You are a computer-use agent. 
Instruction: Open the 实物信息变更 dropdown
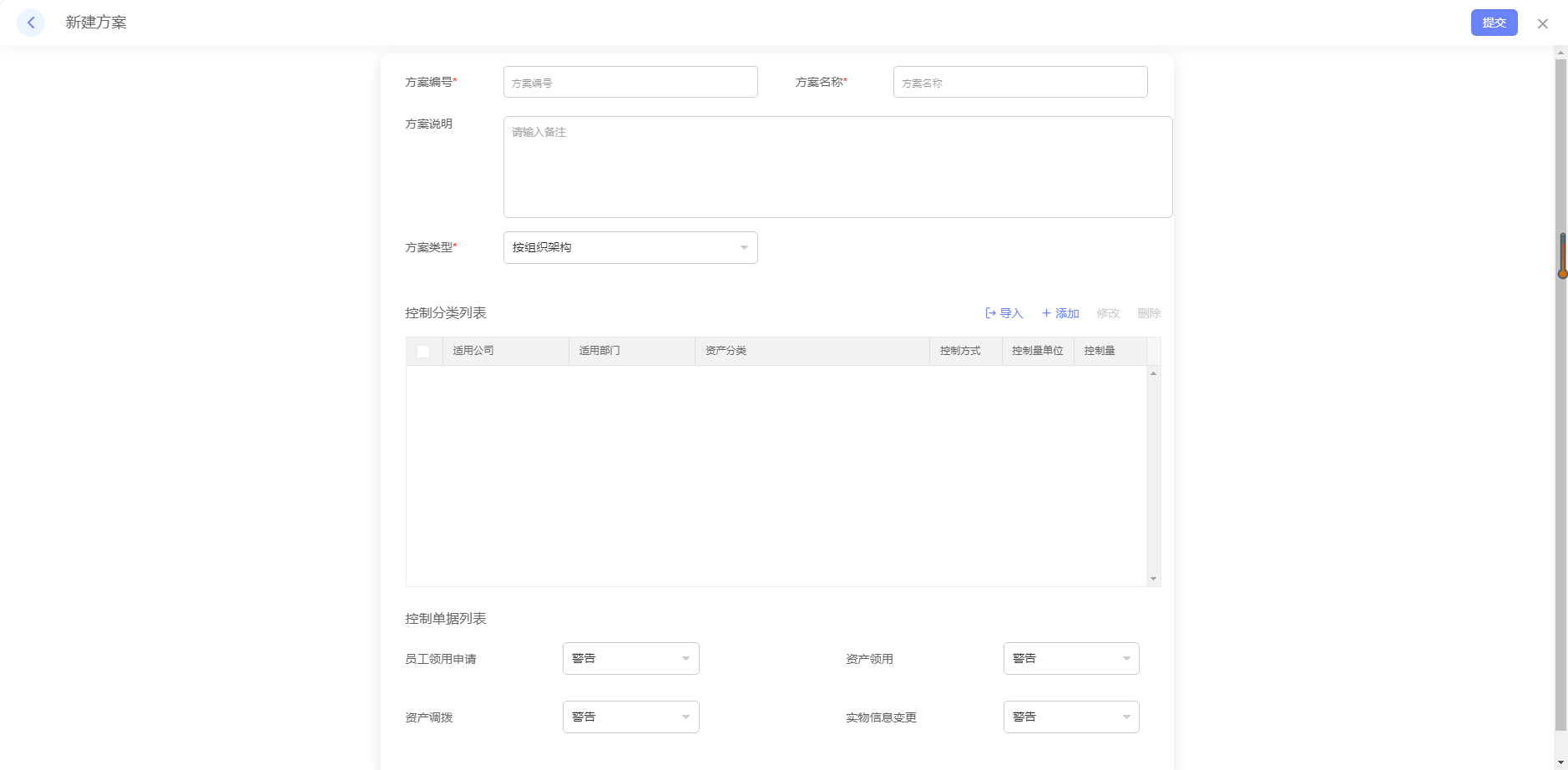1070,717
